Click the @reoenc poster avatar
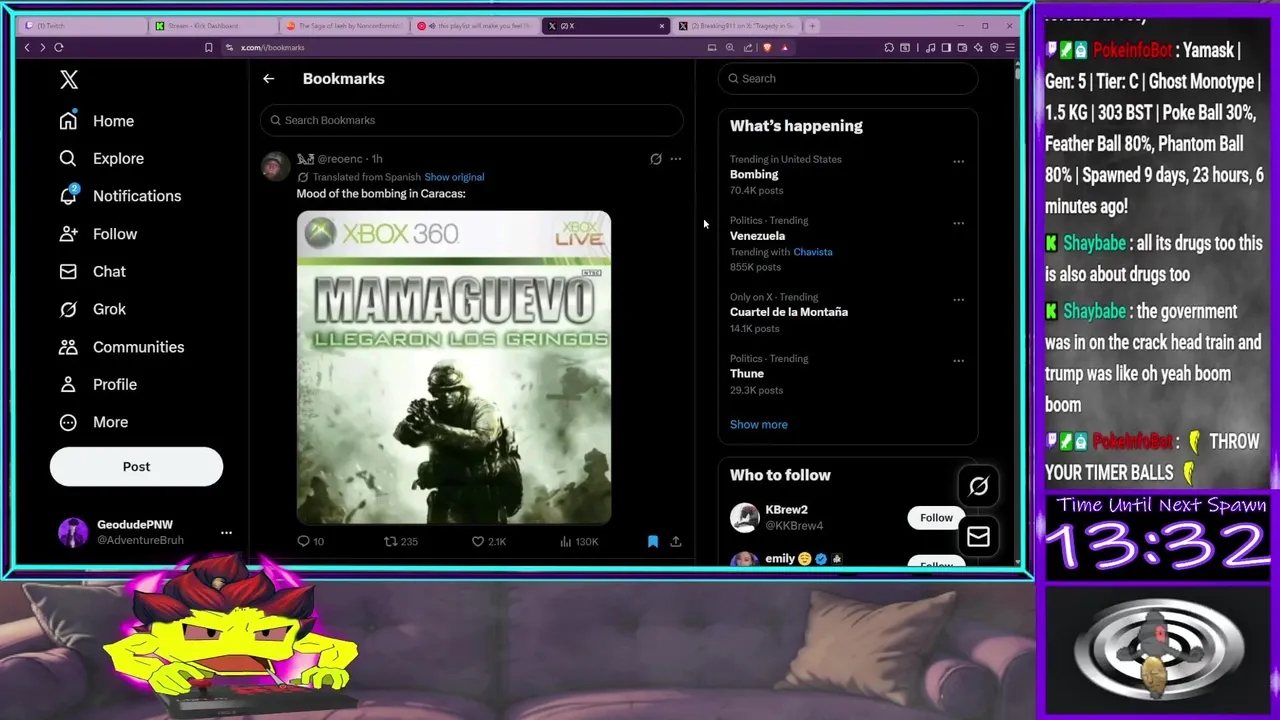1280x720 pixels. [275, 166]
